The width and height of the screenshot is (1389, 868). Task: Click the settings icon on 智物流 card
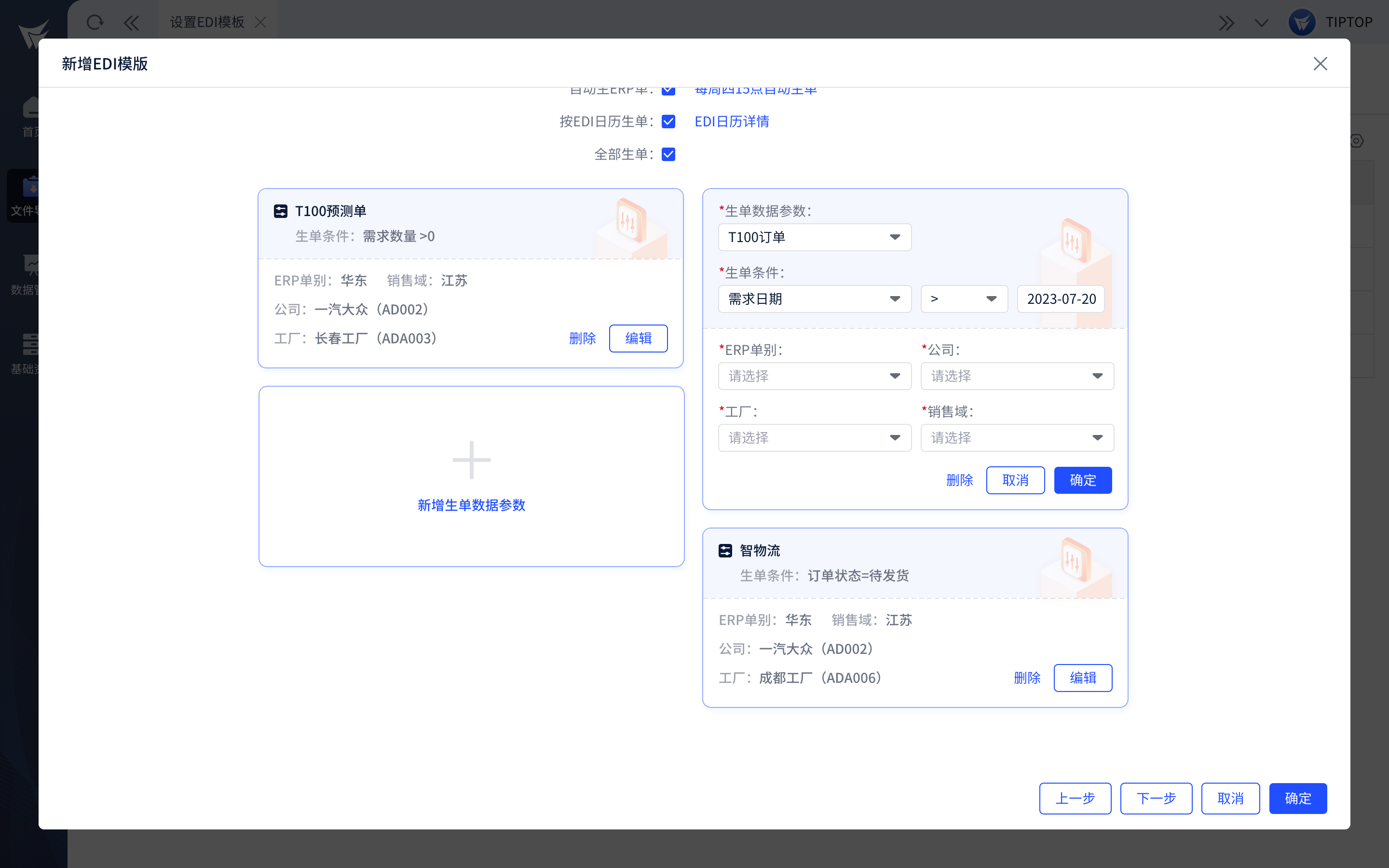pyautogui.click(x=725, y=551)
